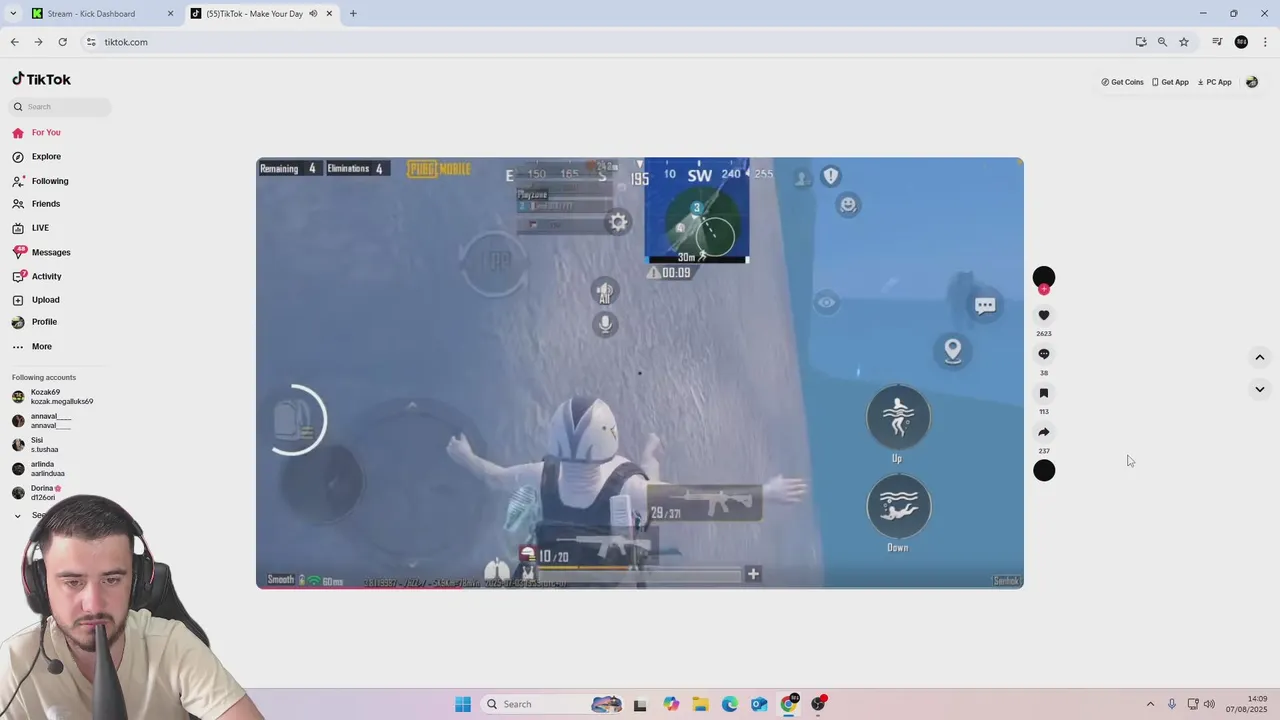The width and height of the screenshot is (1280, 720).
Task: Go back in browser
Action: tap(14, 42)
